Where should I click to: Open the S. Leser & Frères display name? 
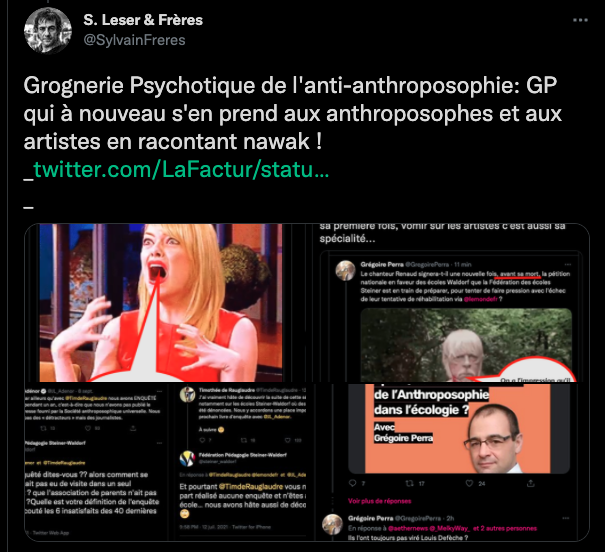click(143, 20)
